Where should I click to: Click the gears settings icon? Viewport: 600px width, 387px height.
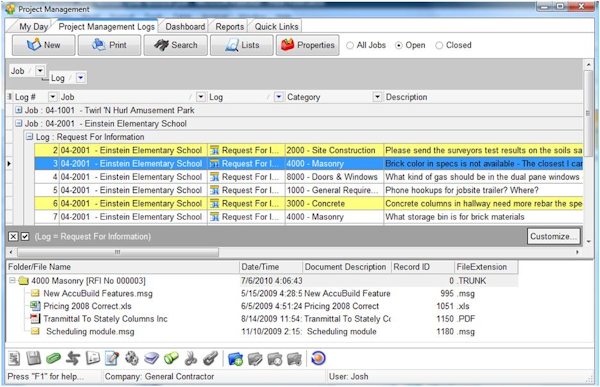click(x=132, y=359)
